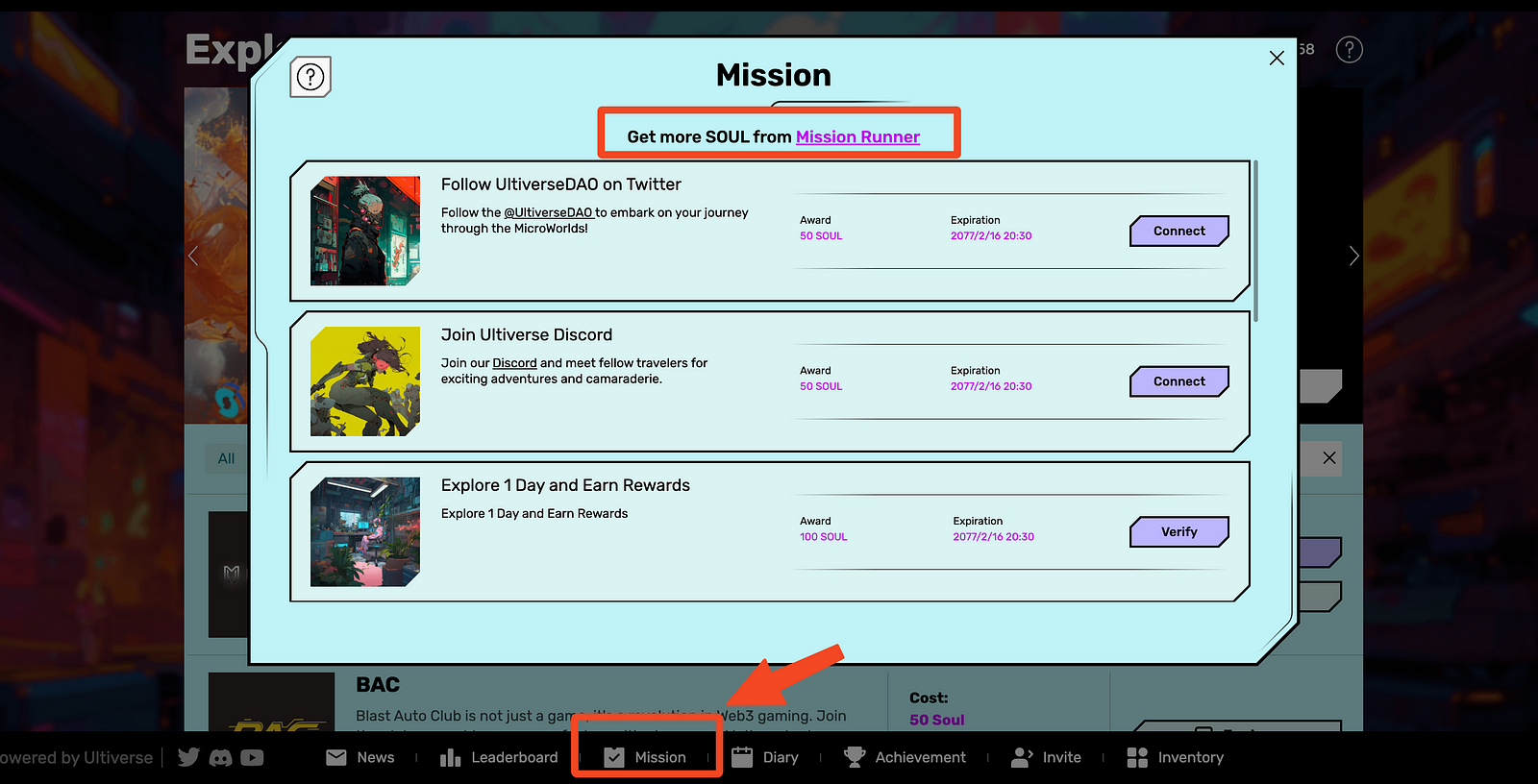This screenshot has height=784, width=1538.
Task: Click Follow UltiverseDAO on Twitter title
Action: point(561,184)
